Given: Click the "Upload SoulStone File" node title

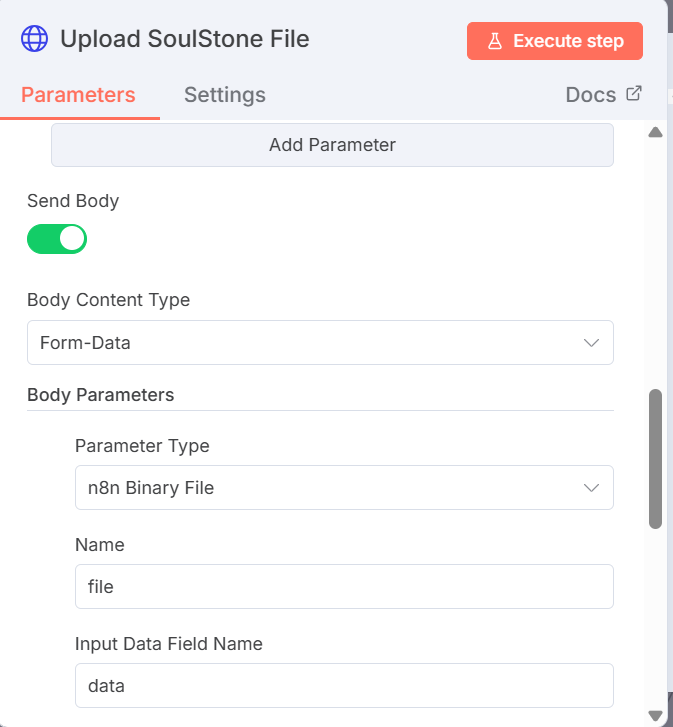Looking at the screenshot, I should pos(185,40).
